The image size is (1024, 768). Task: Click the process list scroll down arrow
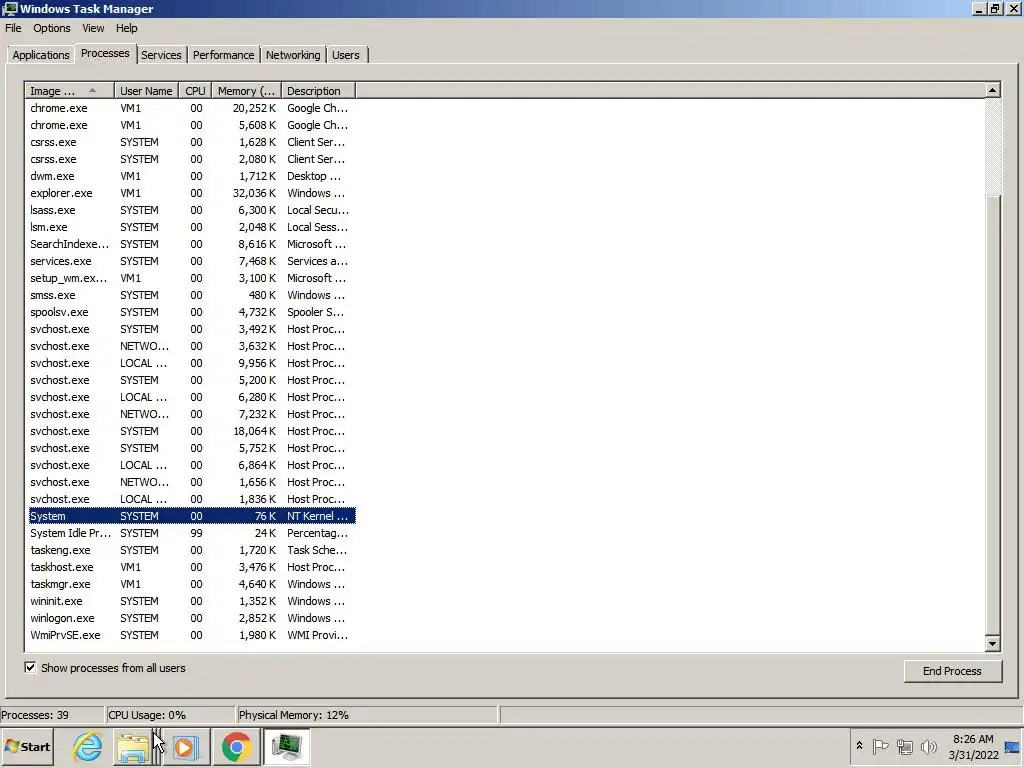point(993,643)
